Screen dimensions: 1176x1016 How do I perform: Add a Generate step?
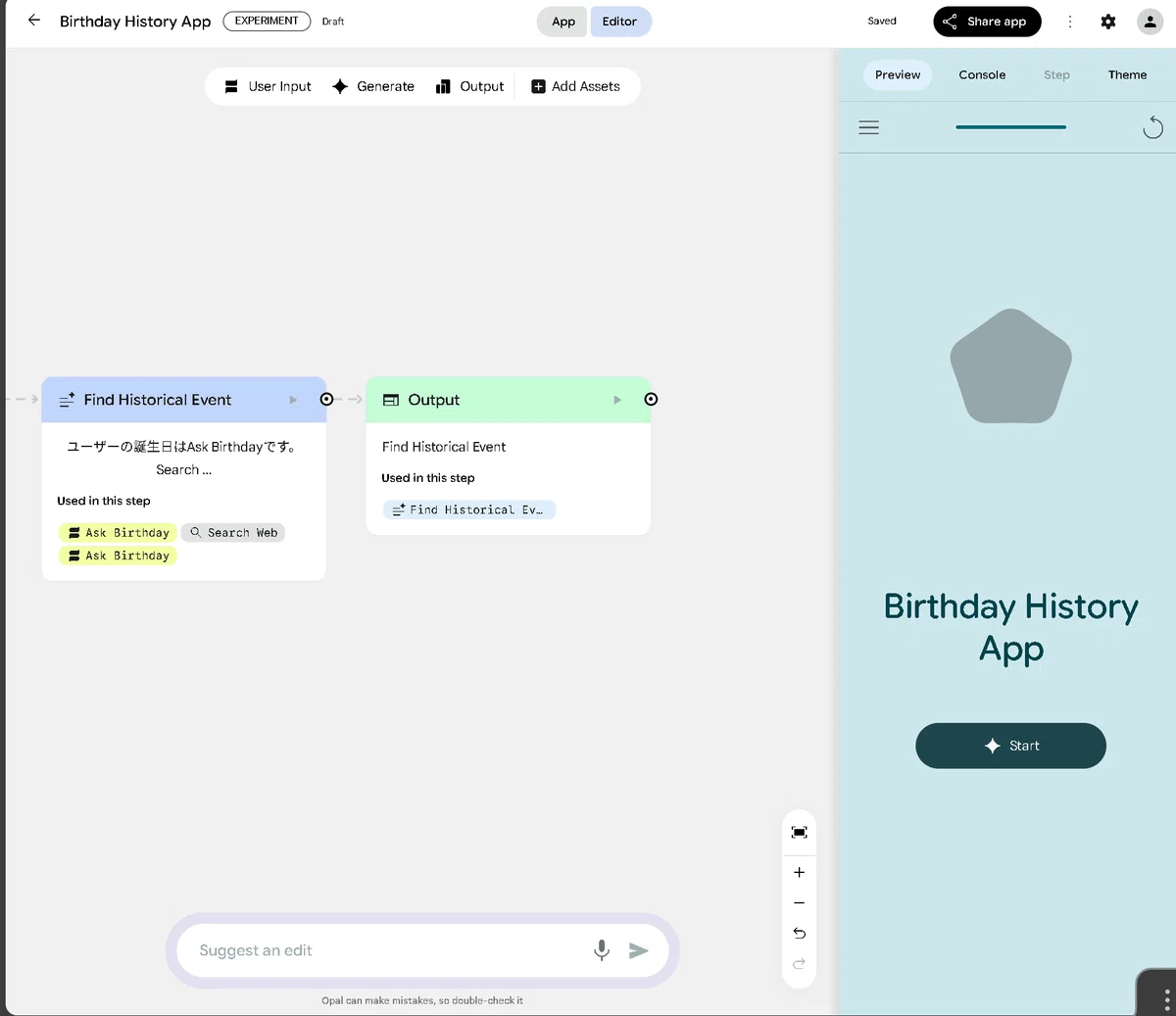tap(372, 86)
